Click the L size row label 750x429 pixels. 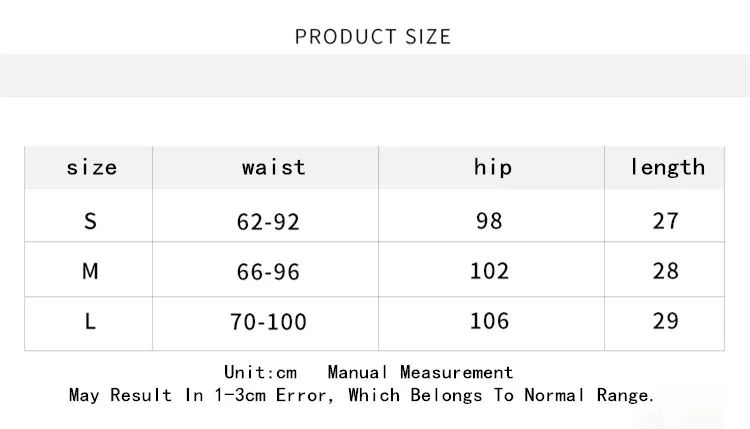coord(90,321)
